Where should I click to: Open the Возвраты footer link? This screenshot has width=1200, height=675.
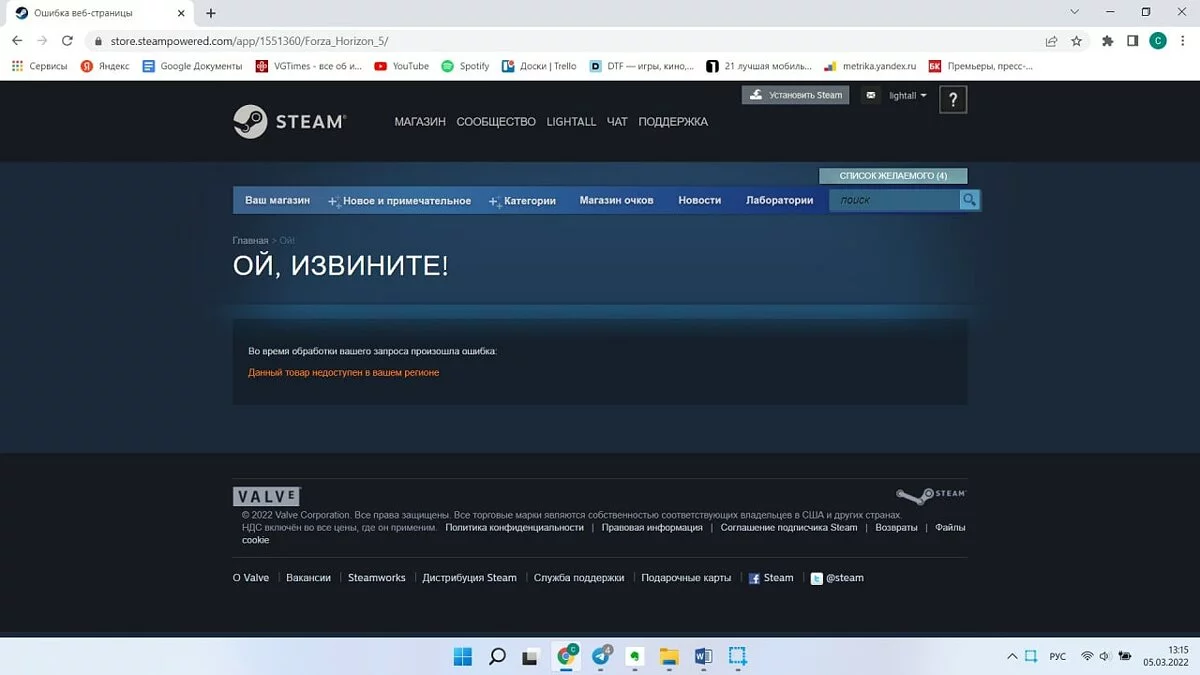[x=896, y=527]
